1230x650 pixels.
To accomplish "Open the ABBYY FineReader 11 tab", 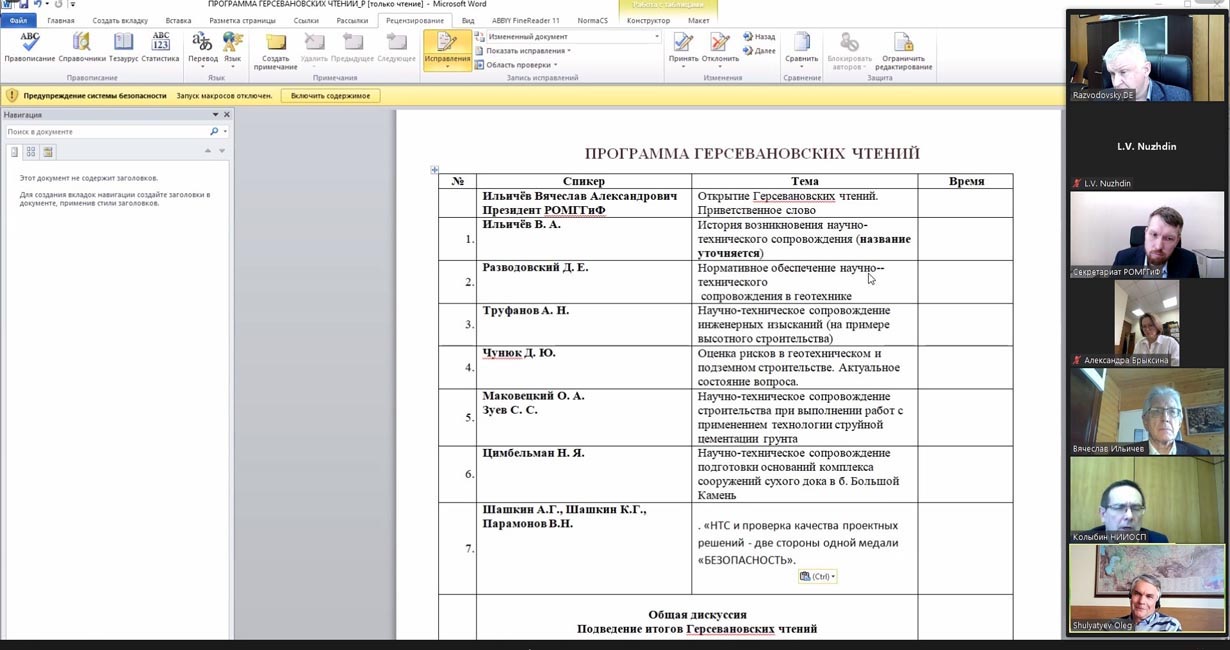I will coord(526,20).
